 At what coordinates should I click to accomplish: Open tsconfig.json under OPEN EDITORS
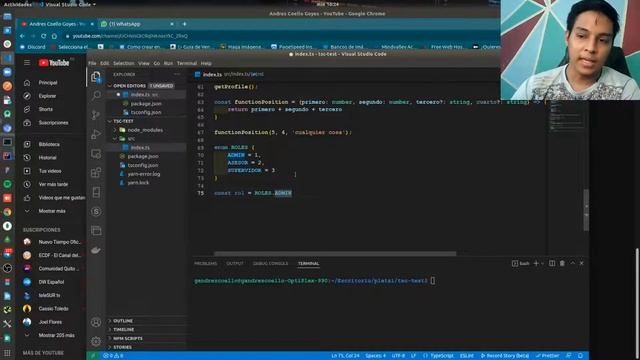[146, 112]
